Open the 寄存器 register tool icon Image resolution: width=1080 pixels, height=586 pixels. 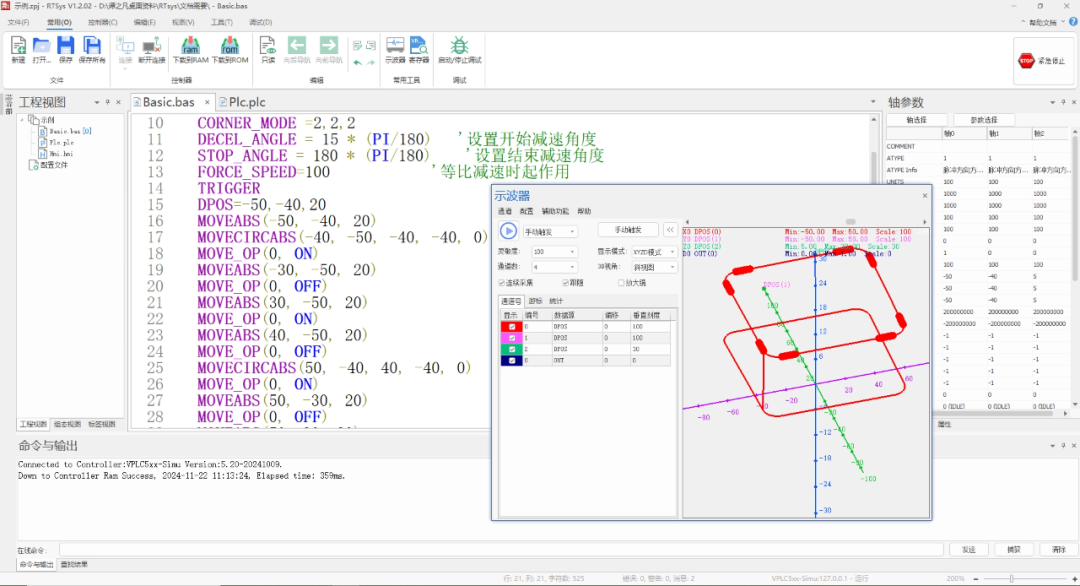[x=418, y=46]
